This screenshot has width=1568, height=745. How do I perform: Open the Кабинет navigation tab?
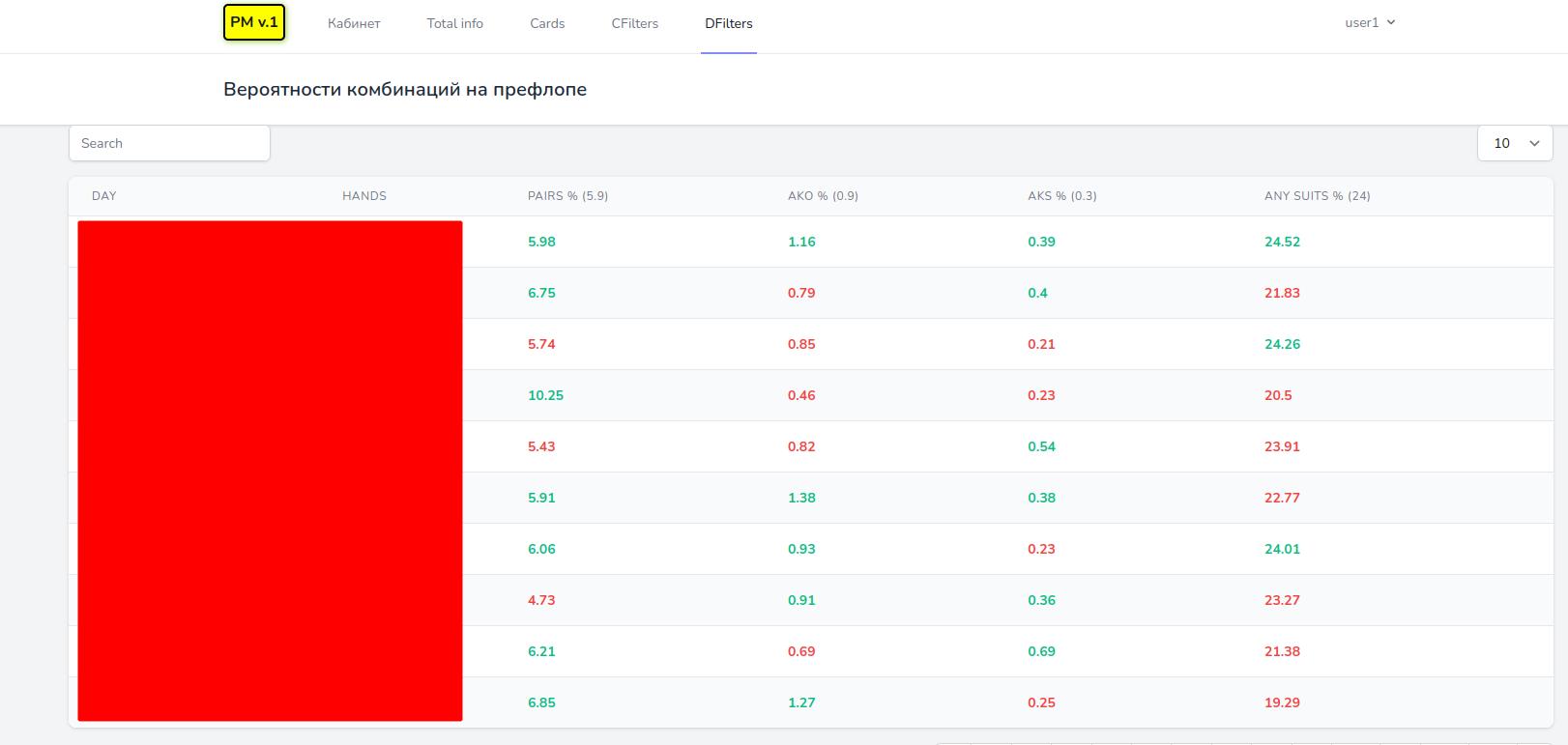pos(354,23)
